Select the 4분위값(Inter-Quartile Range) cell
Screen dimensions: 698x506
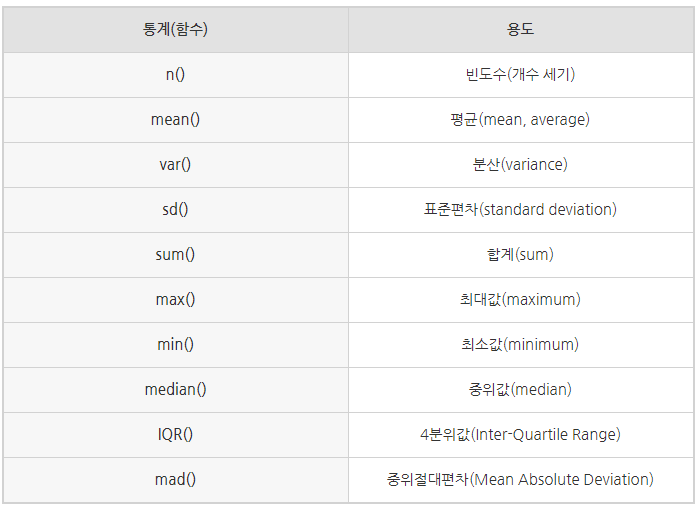pyautogui.click(x=521, y=435)
